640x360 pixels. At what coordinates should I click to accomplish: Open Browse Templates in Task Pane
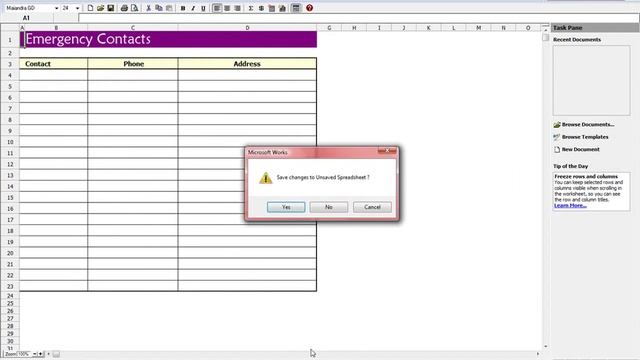click(585, 137)
